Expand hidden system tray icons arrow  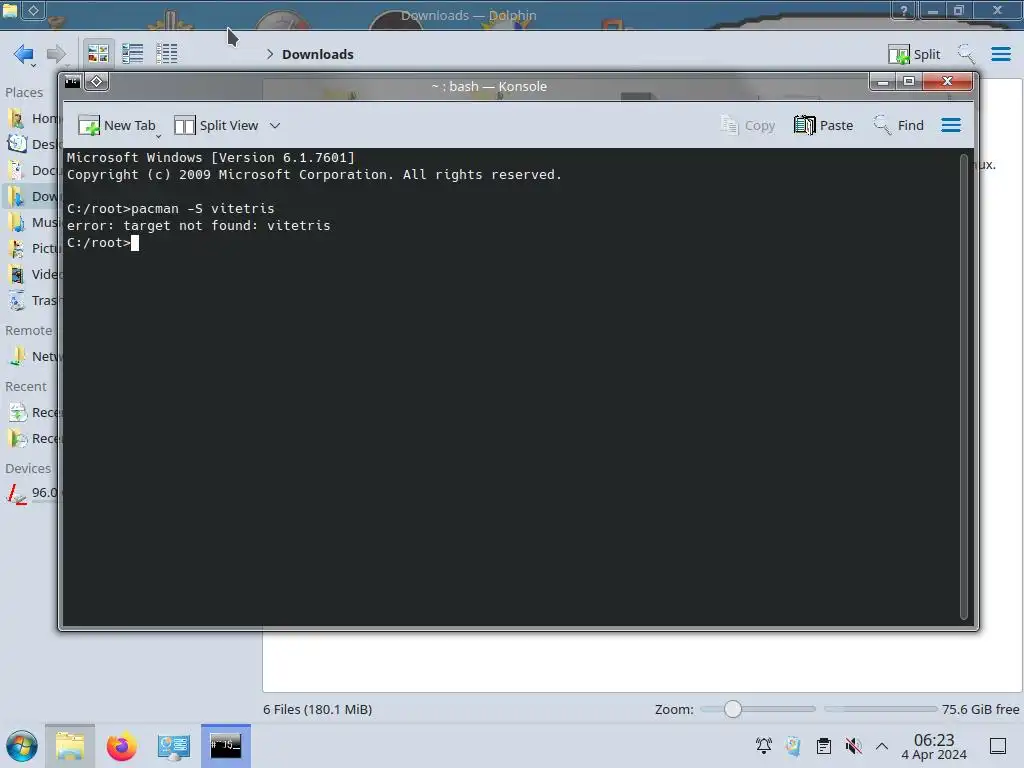click(882, 746)
